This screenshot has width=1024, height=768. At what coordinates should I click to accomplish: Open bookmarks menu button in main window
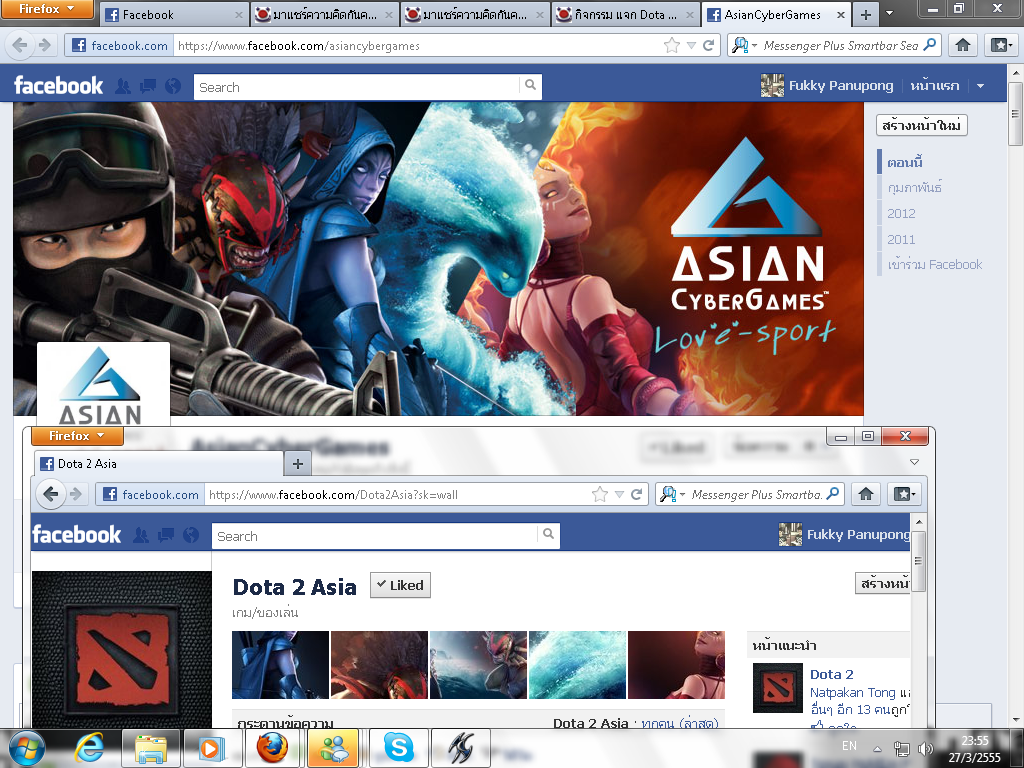tap(1002, 44)
